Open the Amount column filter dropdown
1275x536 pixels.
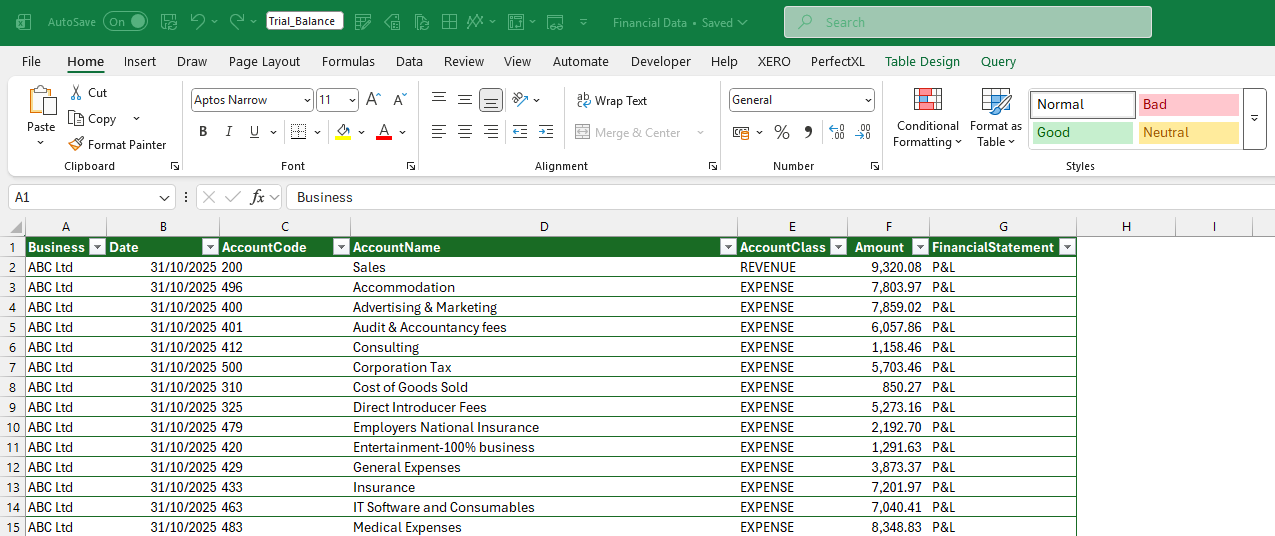click(x=919, y=247)
